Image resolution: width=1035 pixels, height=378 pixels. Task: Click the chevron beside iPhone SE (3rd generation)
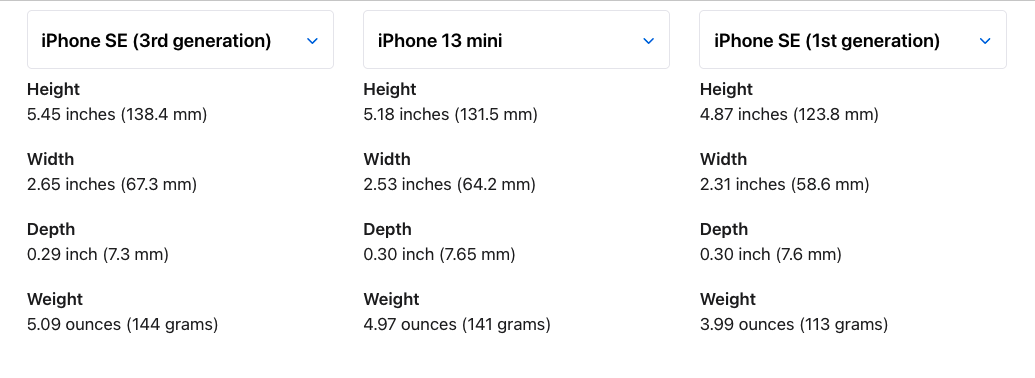point(312,41)
